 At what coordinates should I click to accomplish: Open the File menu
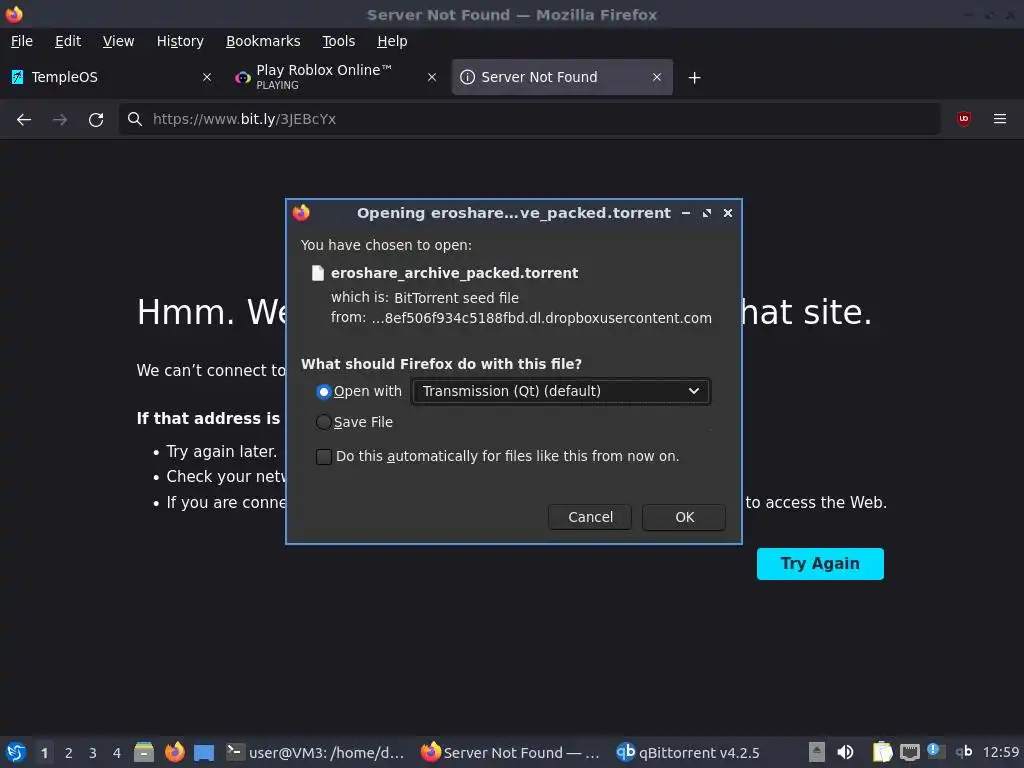click(x=22, y=41)
